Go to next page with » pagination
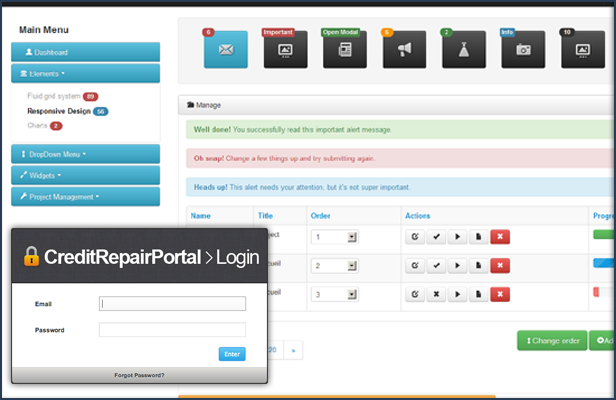 click(293, 350)
